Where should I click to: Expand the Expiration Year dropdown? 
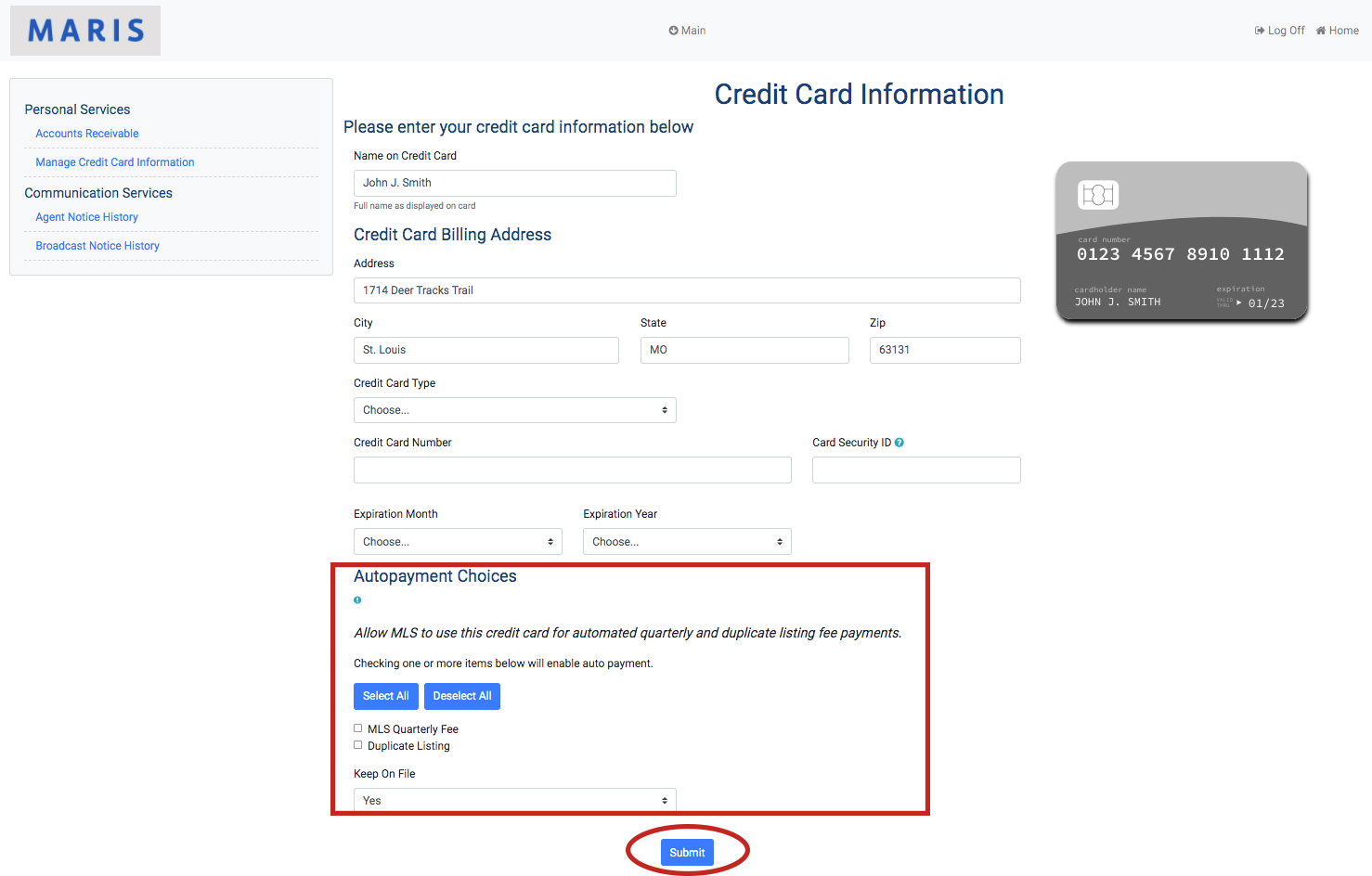[687, 542]
